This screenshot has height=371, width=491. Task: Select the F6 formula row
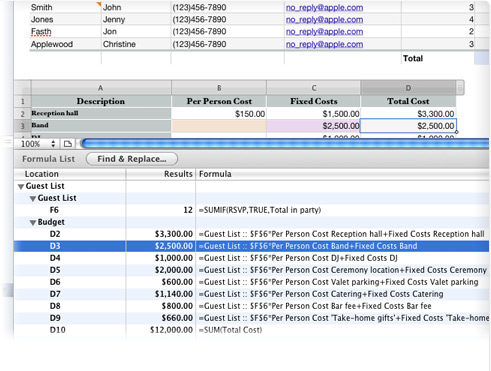[x=252, y=210]
